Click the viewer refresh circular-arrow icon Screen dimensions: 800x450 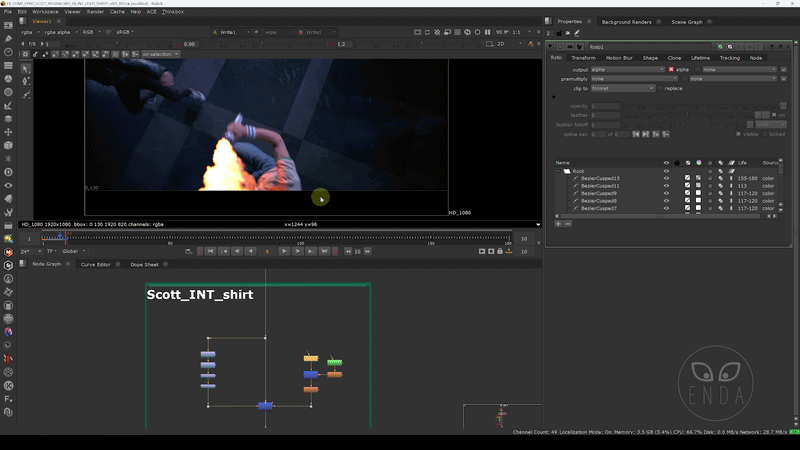click(467, 32)
